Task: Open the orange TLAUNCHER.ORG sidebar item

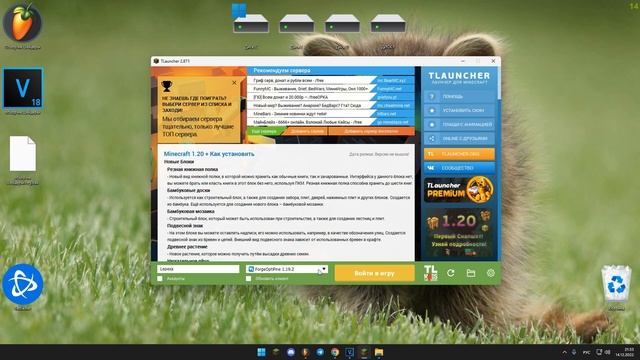Action: [459, 154]
